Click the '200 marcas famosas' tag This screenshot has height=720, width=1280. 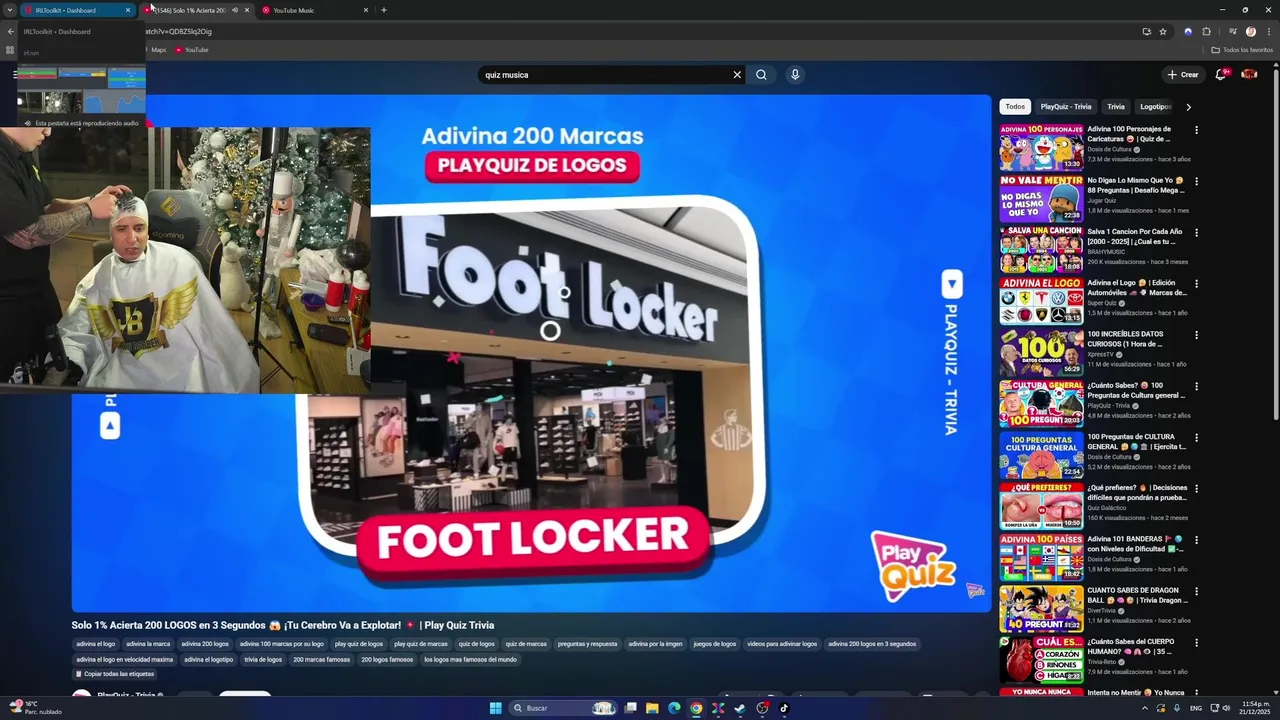[x=321, y=660]
